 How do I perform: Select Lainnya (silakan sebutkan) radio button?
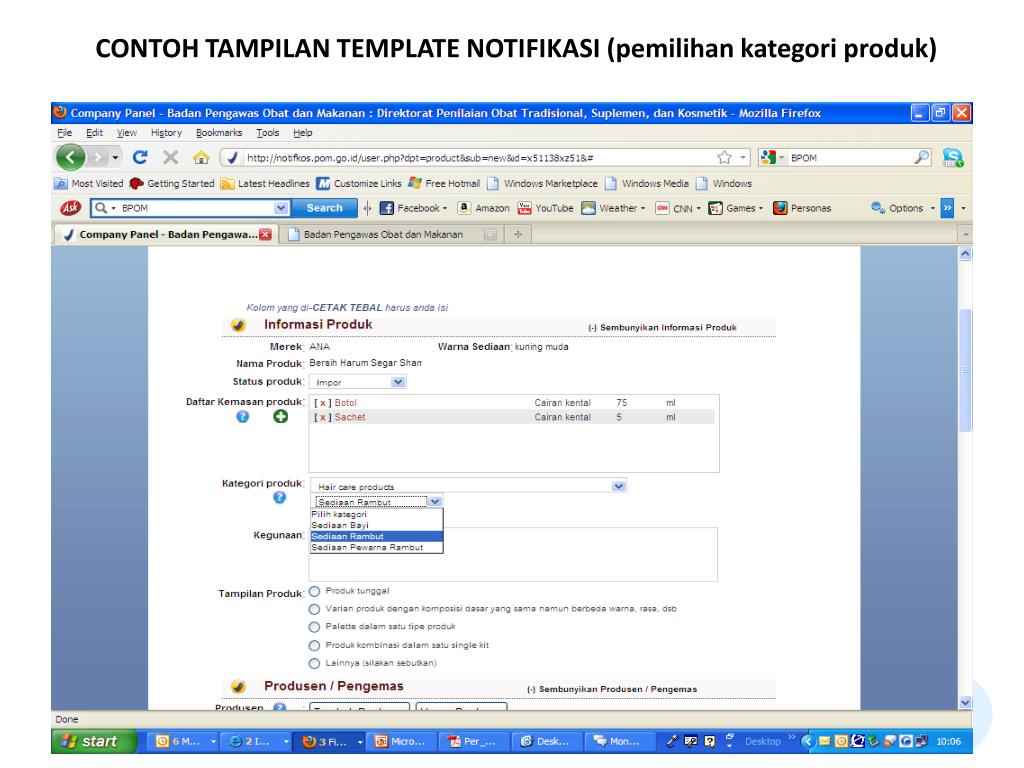314,664
